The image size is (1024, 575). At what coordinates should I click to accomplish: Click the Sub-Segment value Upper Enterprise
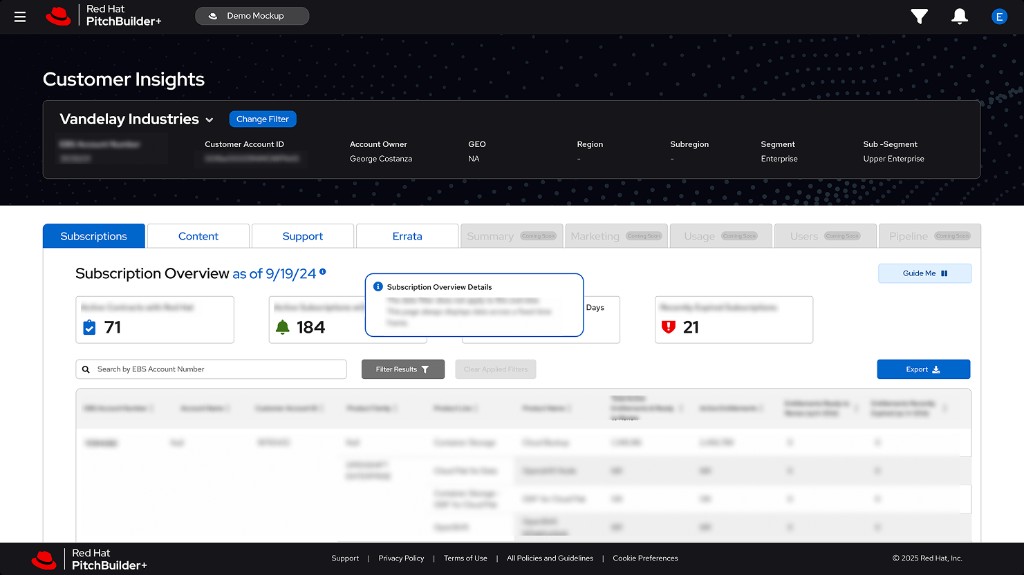893,159
